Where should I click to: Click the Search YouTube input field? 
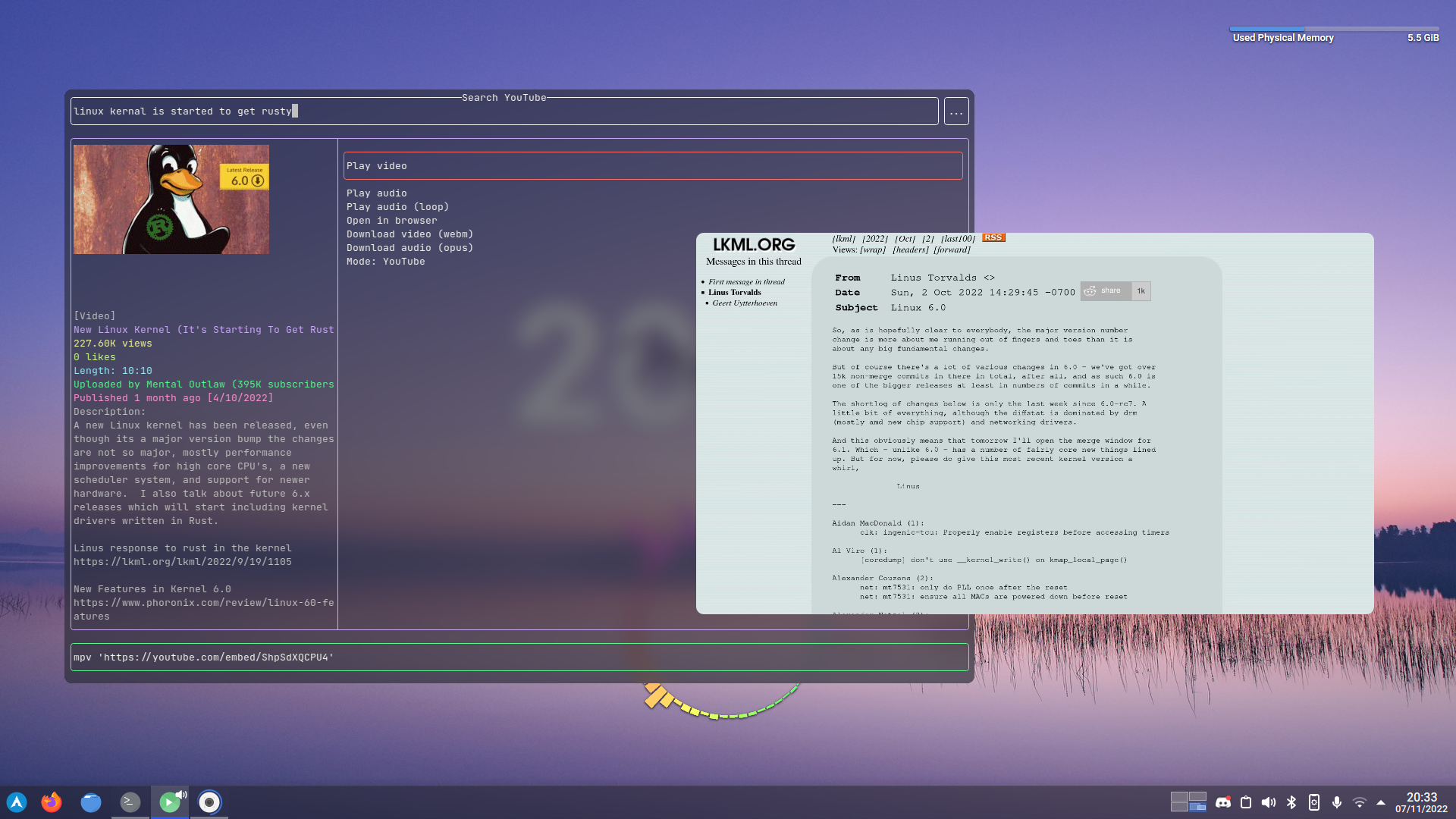pos(504,111)
